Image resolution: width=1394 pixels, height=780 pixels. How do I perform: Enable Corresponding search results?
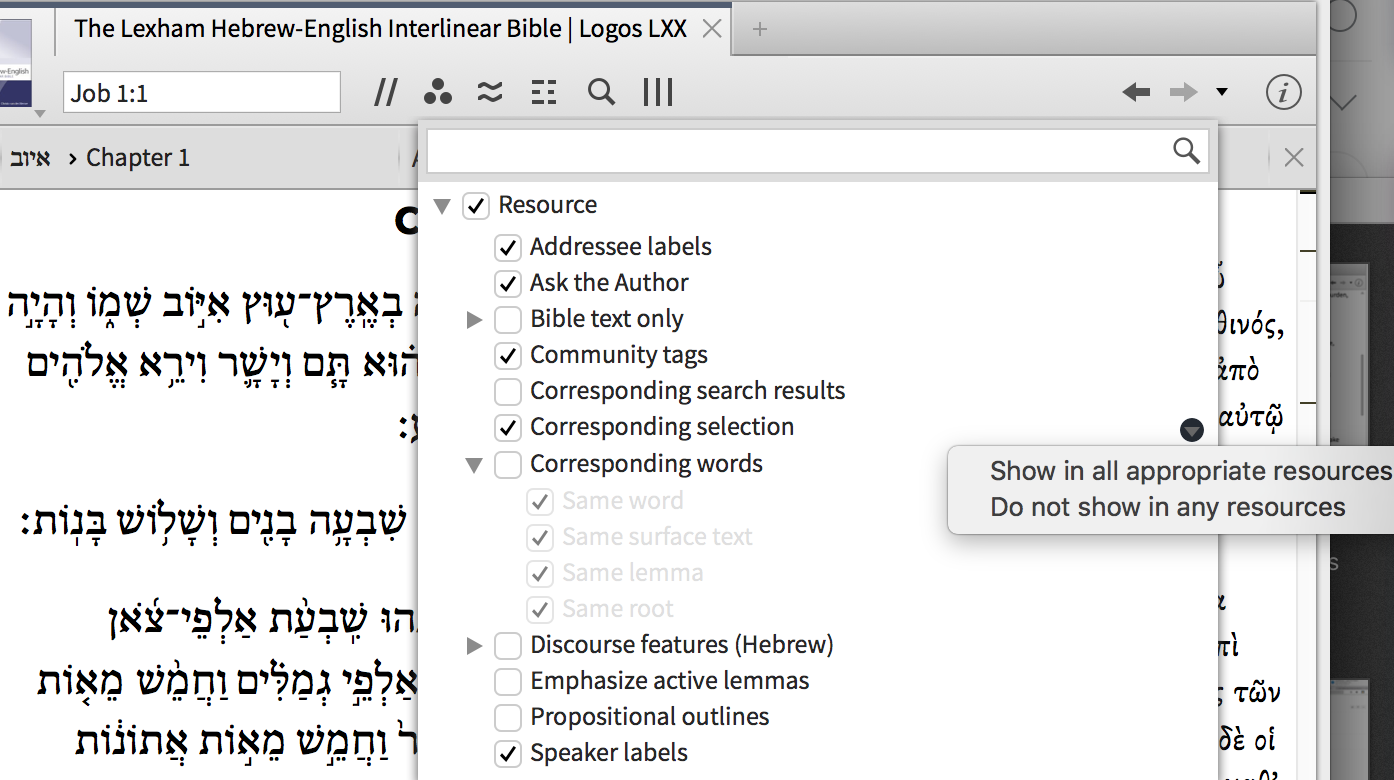click(508, 391)
